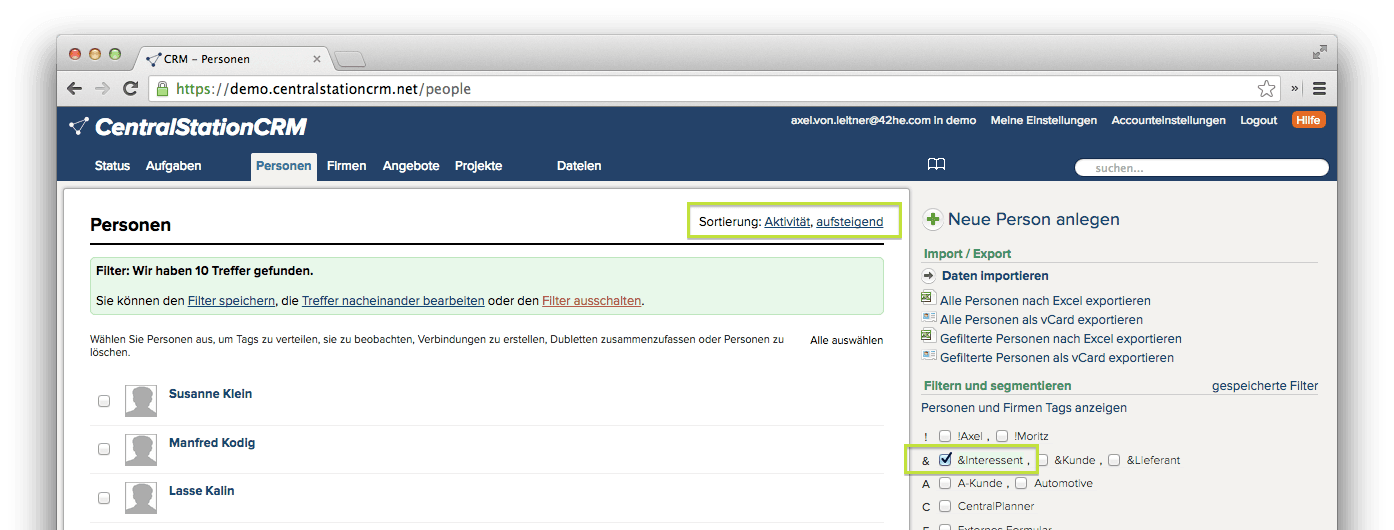This screenshot has width=1394, height=530.
Task: Bookmark page with the star icon
Action: (1266, 89)
